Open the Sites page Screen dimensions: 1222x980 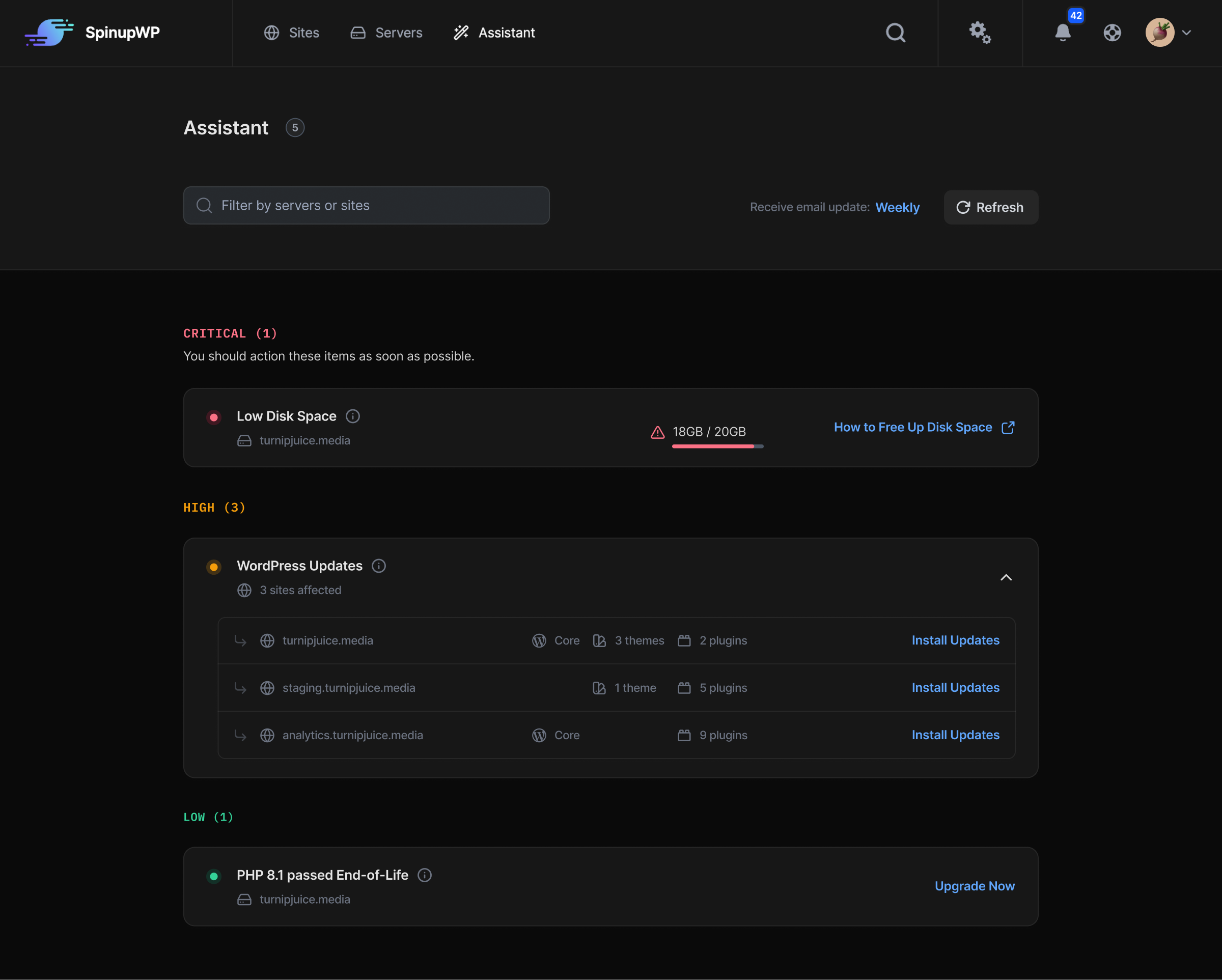click(x=292, y=33)
